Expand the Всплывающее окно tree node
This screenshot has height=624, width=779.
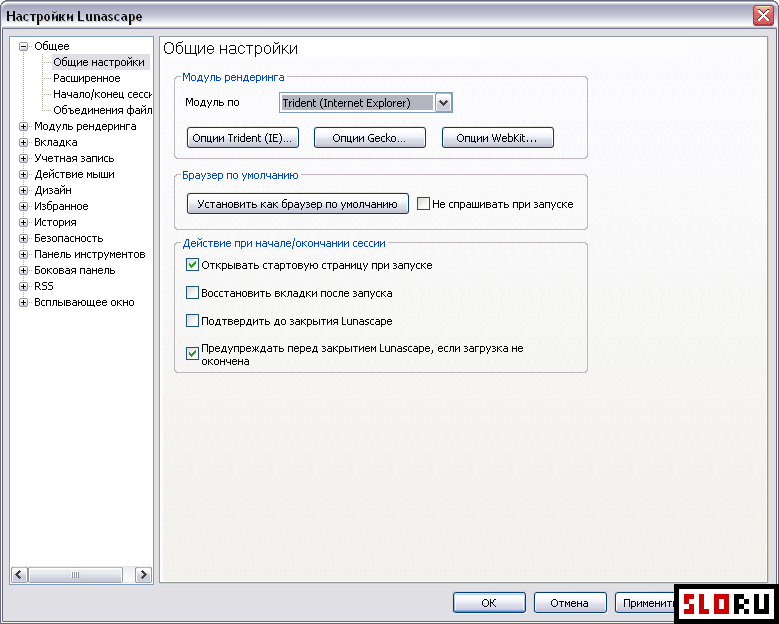tap(23, 302)
